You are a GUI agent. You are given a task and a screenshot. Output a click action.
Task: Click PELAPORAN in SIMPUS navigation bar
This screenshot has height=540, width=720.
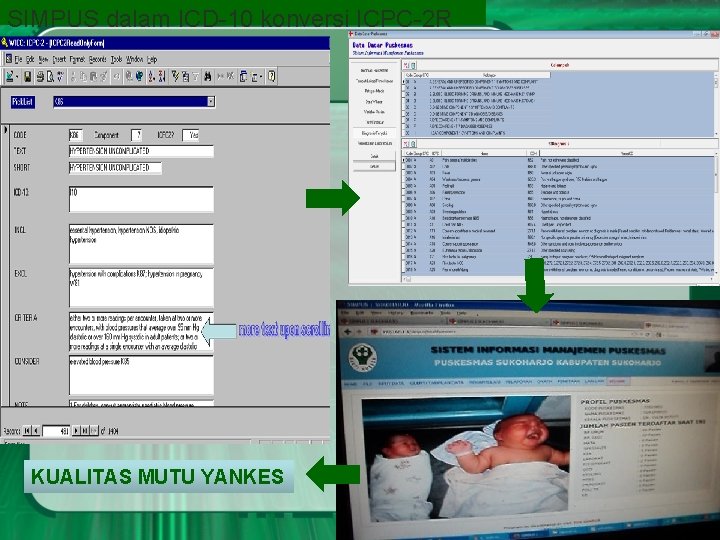(519, 381)
